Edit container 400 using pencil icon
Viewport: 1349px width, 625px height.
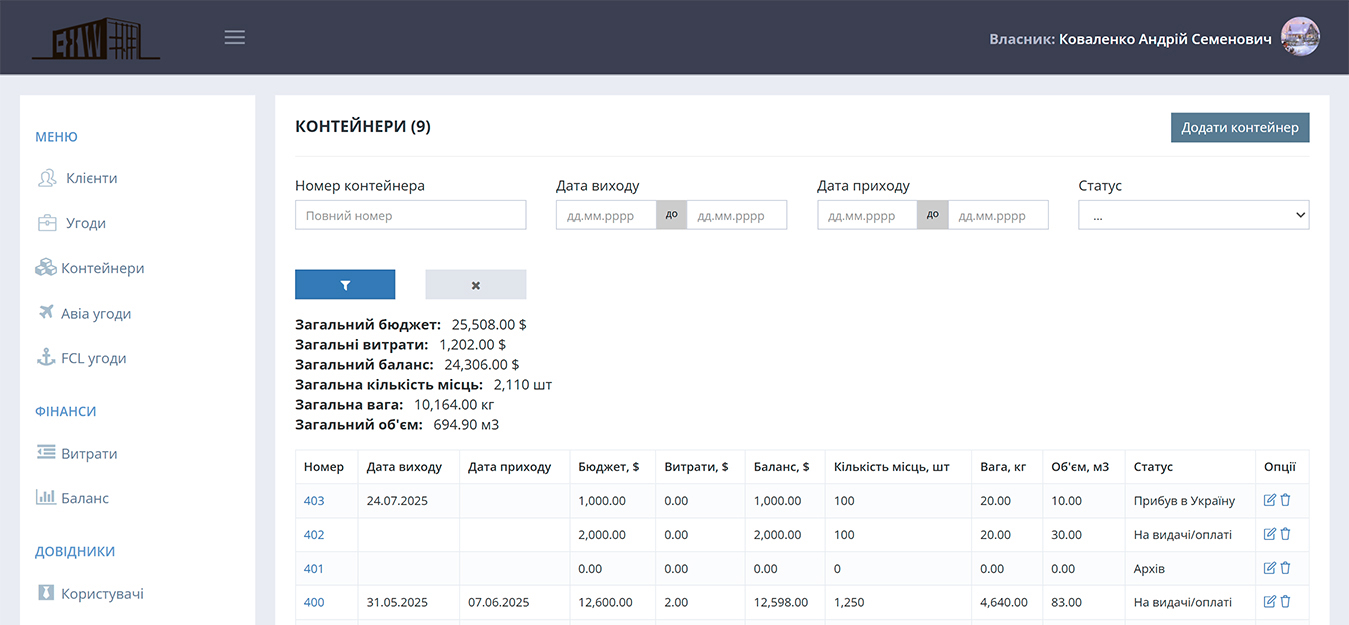(1269, 602)
